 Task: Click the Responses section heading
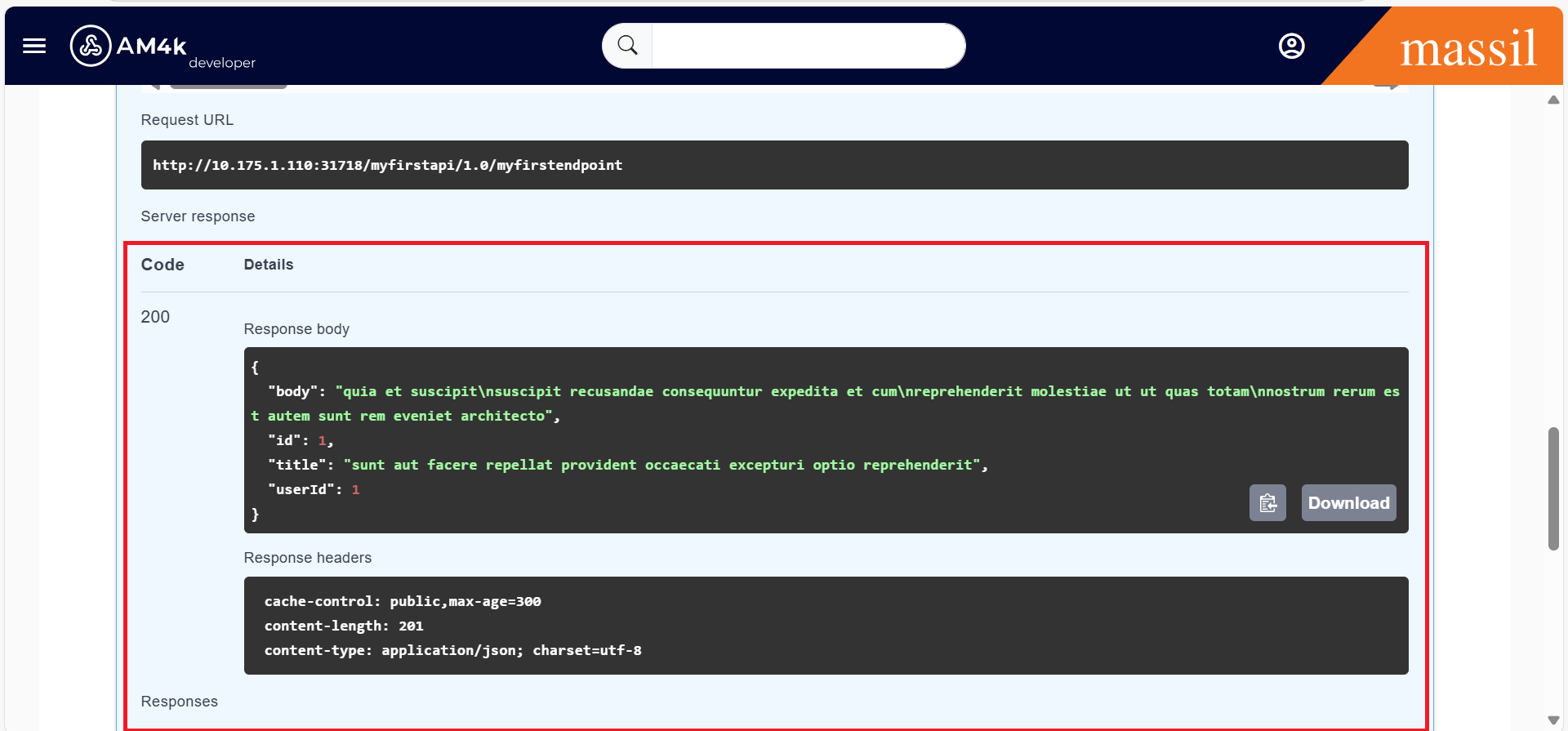click(x=179, y=702)
